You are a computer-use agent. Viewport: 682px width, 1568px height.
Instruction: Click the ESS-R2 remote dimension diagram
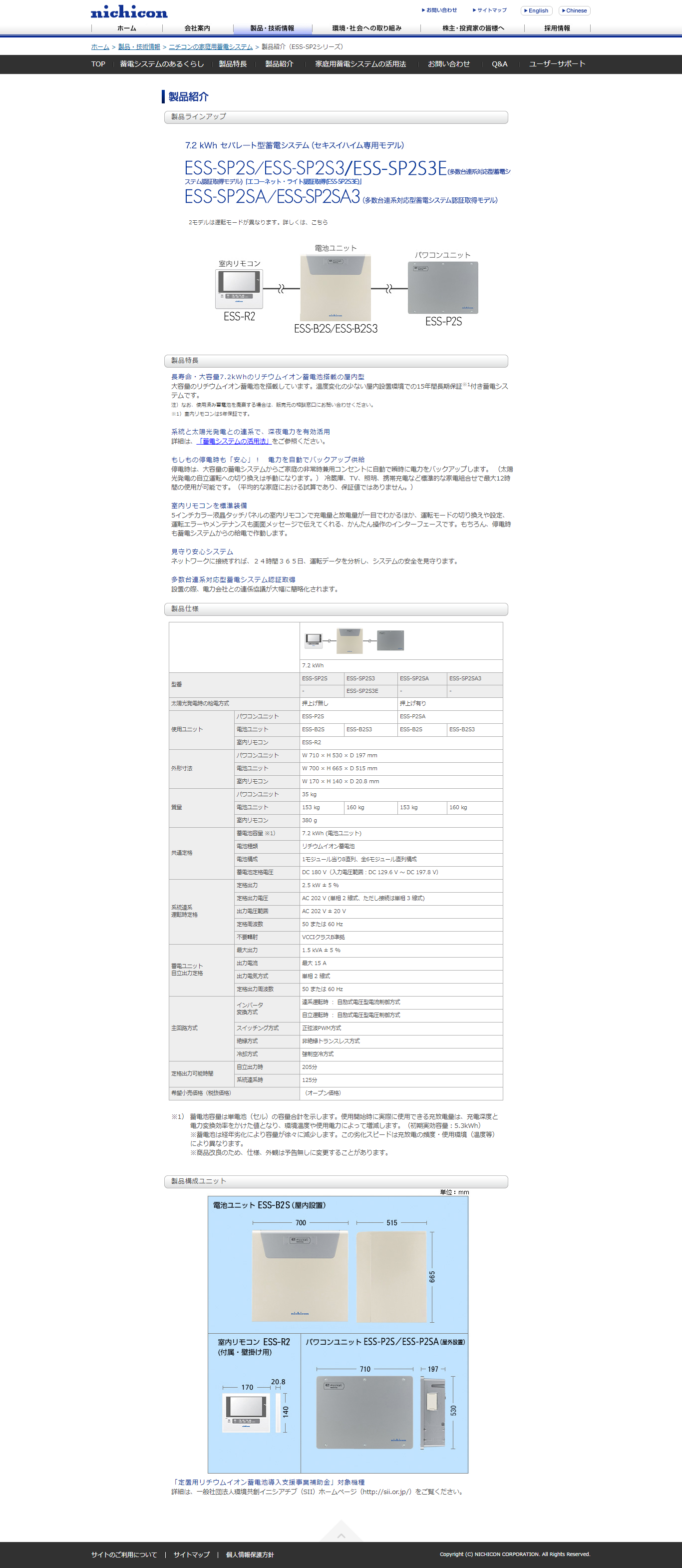click(254, 1403)
